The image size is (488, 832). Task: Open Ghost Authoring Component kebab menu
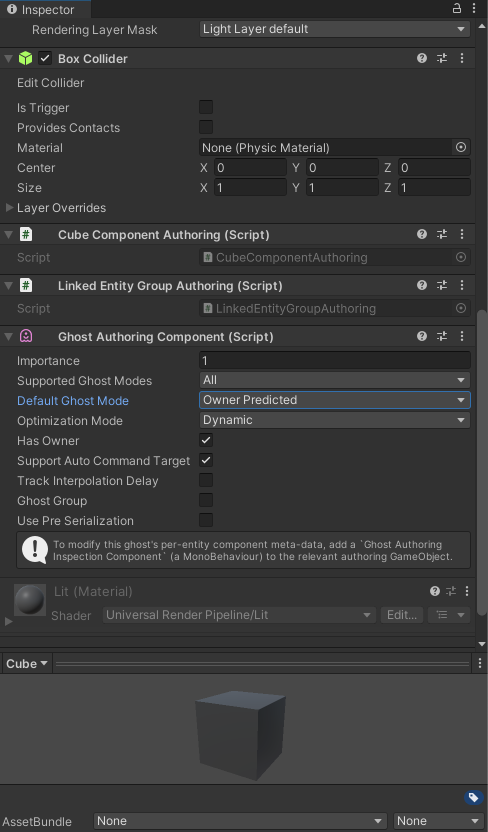coord(462,336)
